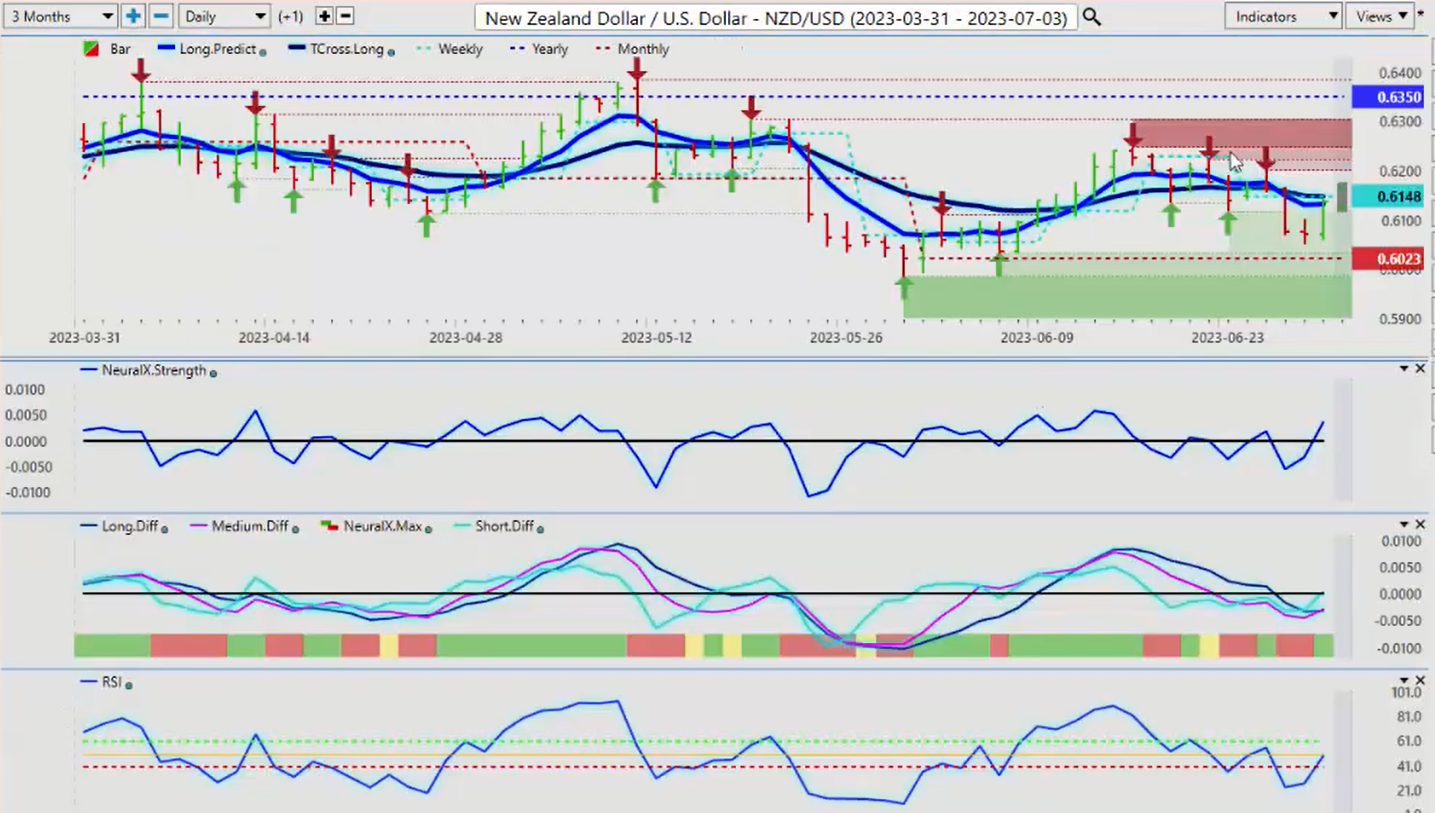Close the Long.Diff indicator panel
The width and height of the screenshot is (1435, 813).
[1420, 525]
